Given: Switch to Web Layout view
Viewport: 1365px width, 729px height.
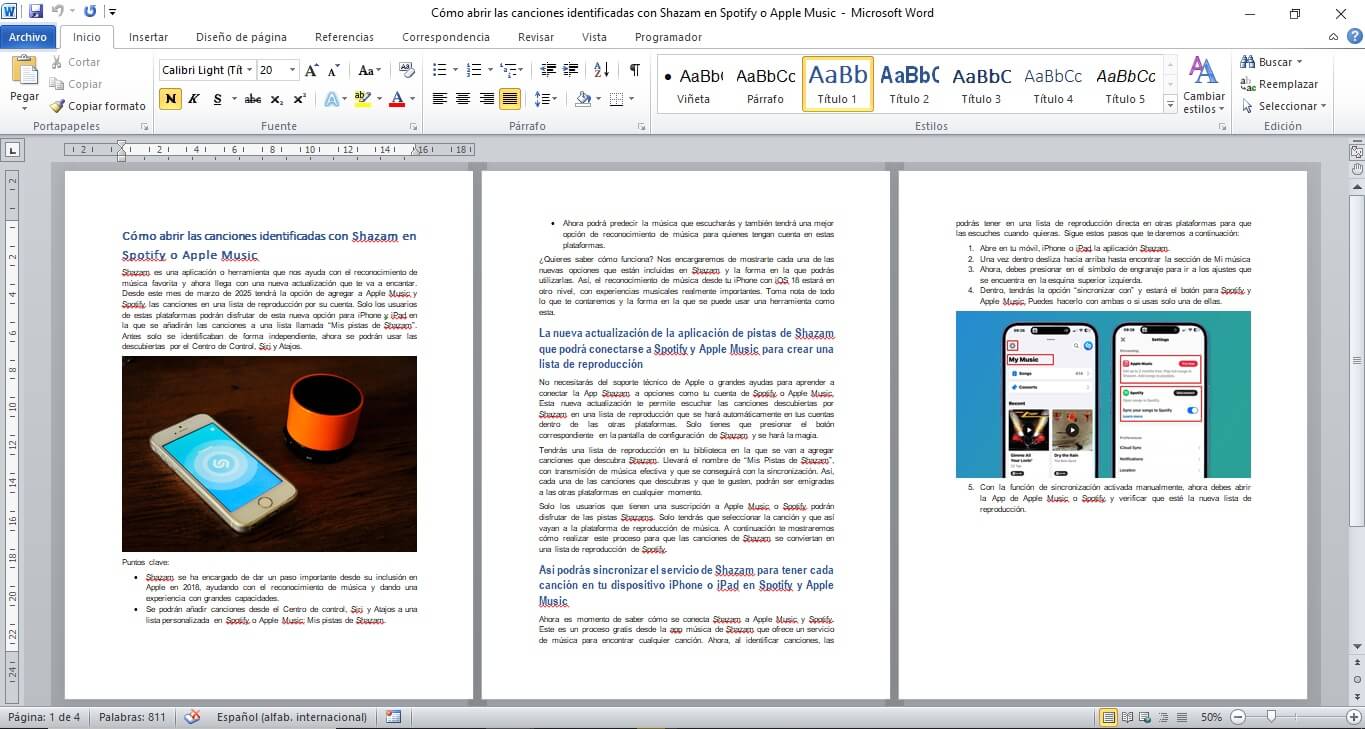Looking at the screenshot, I should tap(1147, 717).
